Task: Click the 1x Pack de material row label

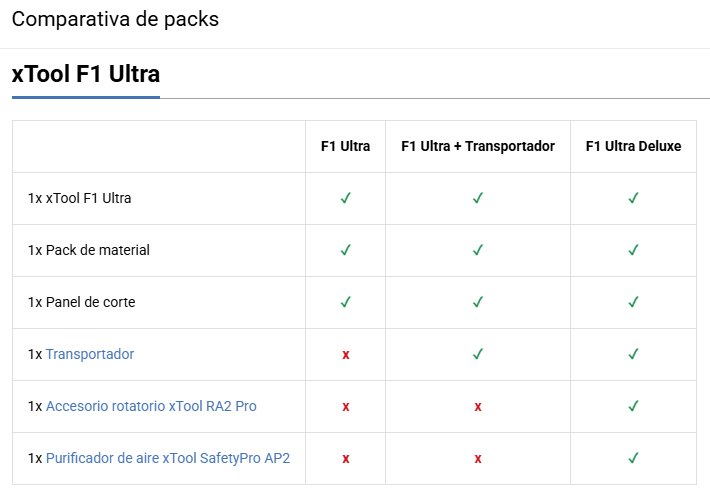Action: click(x=88, y=250)
